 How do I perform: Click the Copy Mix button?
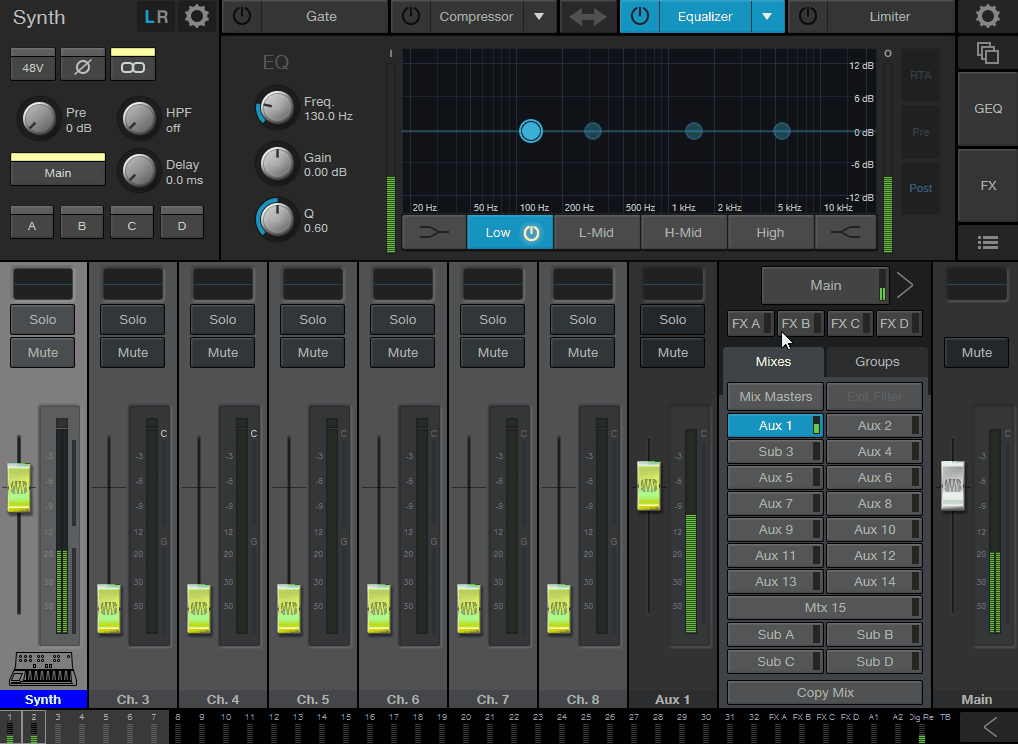[825, 693]
